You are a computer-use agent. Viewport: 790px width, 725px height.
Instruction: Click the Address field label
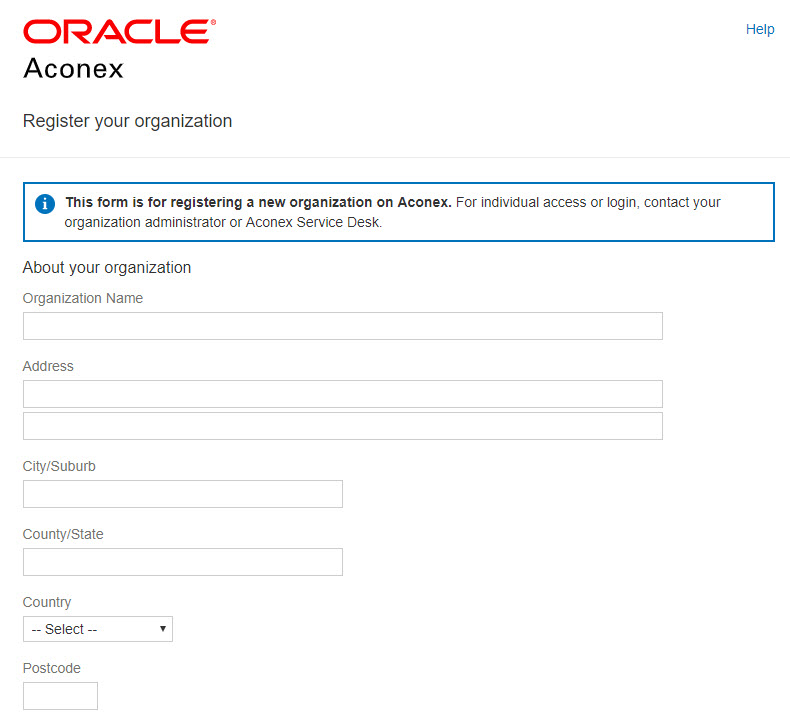48,366
